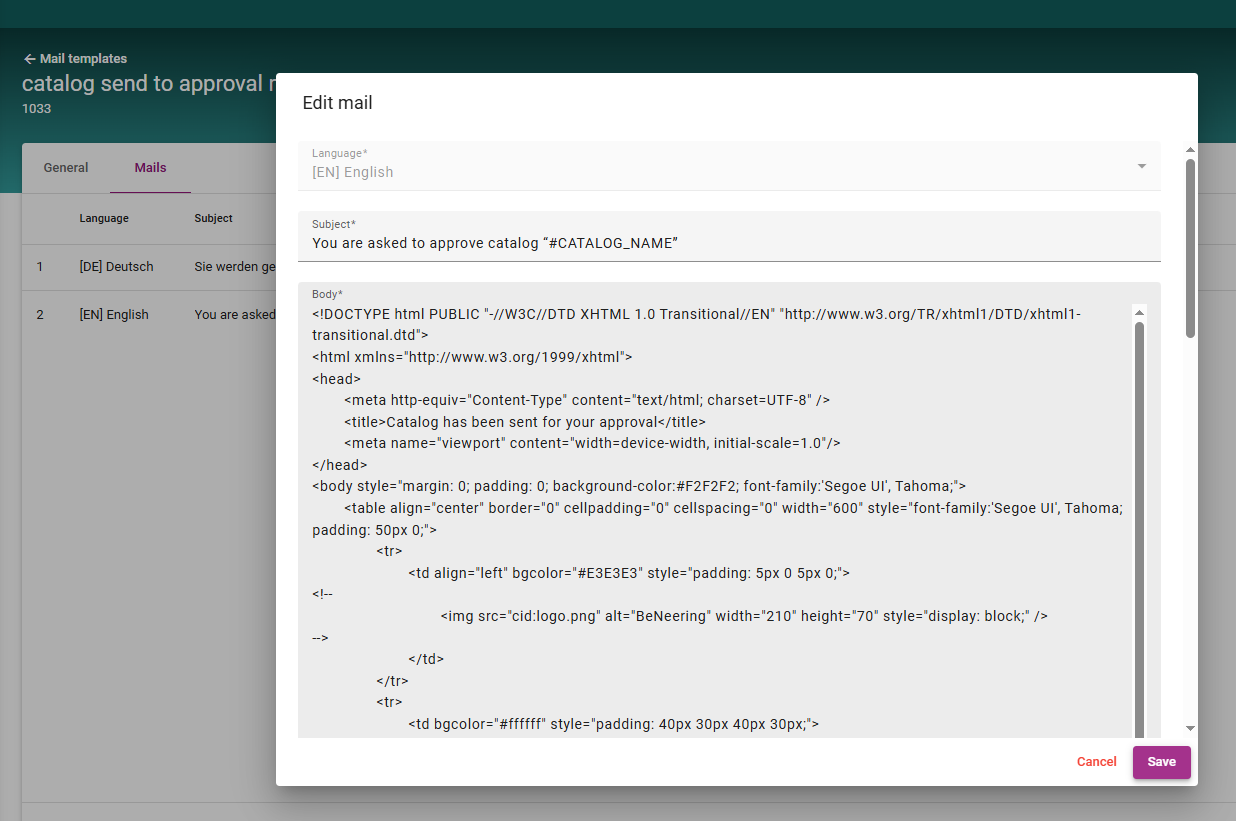Click the Body text area's scroll-up arrow
This screenshot has width=1236, height=821.
[x=1139, y=313]
